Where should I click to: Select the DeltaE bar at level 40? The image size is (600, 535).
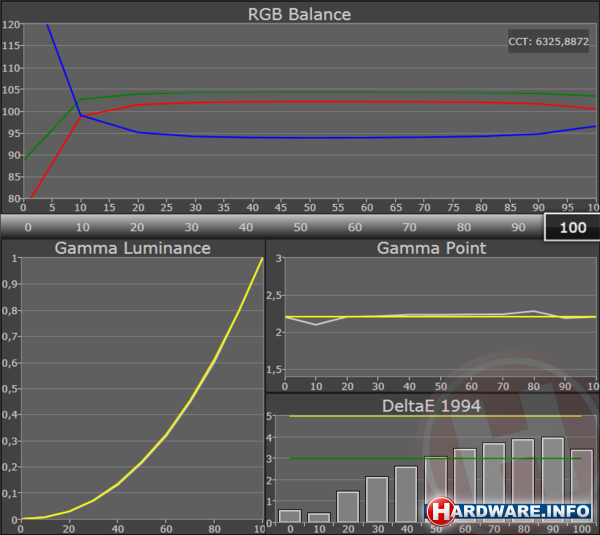pos(406,494)
